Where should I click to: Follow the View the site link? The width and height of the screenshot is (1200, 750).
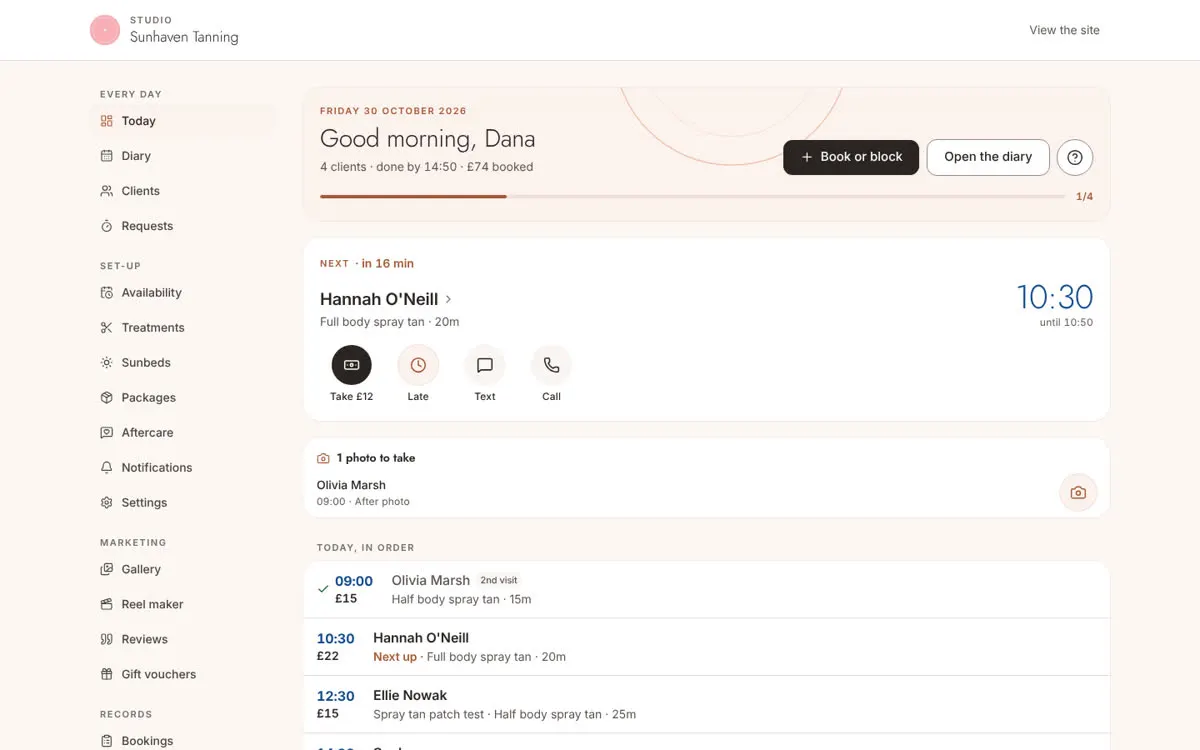(1064, 30)
